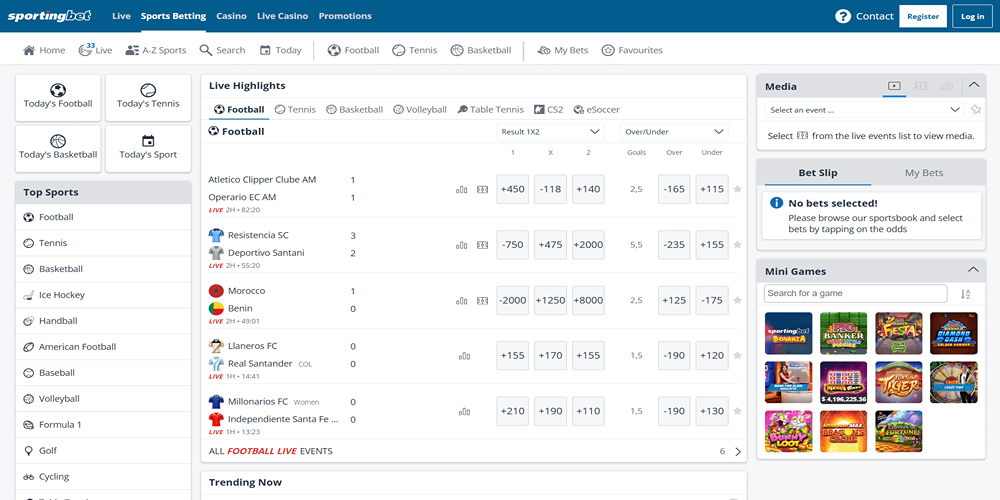Switch Media panel to video view
This screenshot has width=1000, height=500.
(894, 86)
